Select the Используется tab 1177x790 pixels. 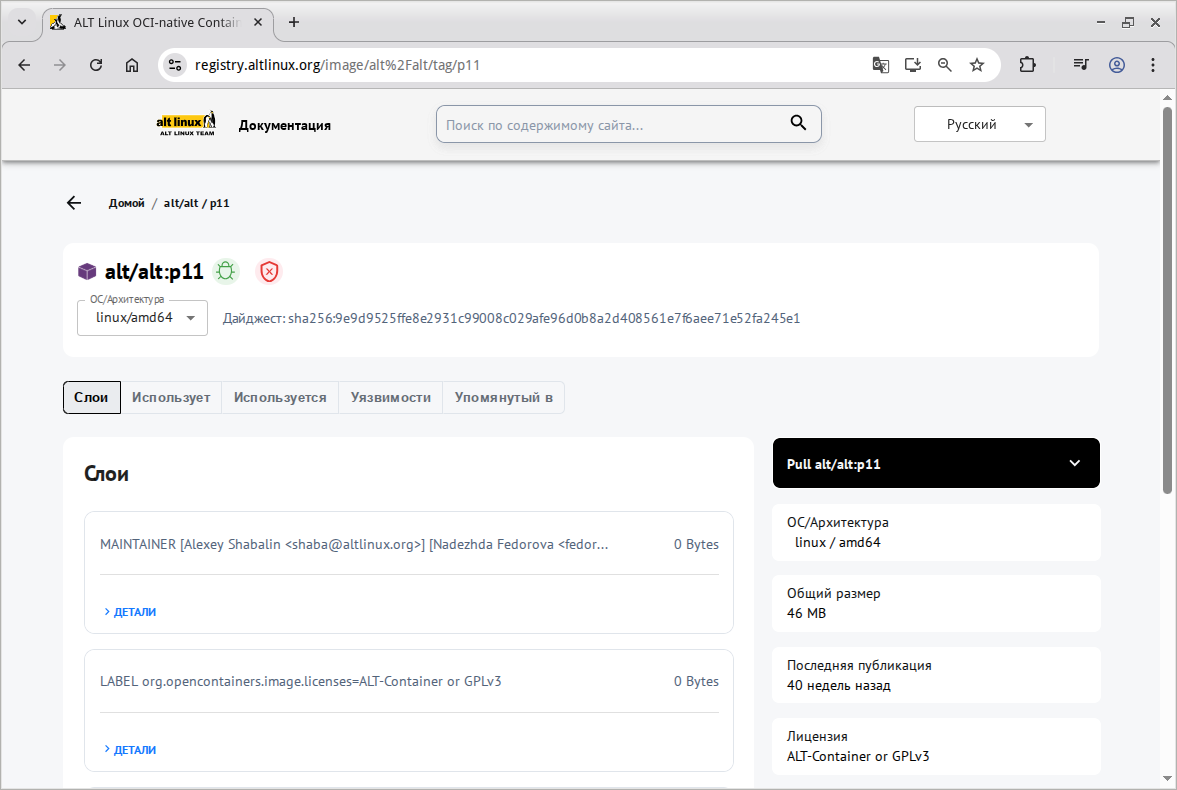click(x=280, y=397)
